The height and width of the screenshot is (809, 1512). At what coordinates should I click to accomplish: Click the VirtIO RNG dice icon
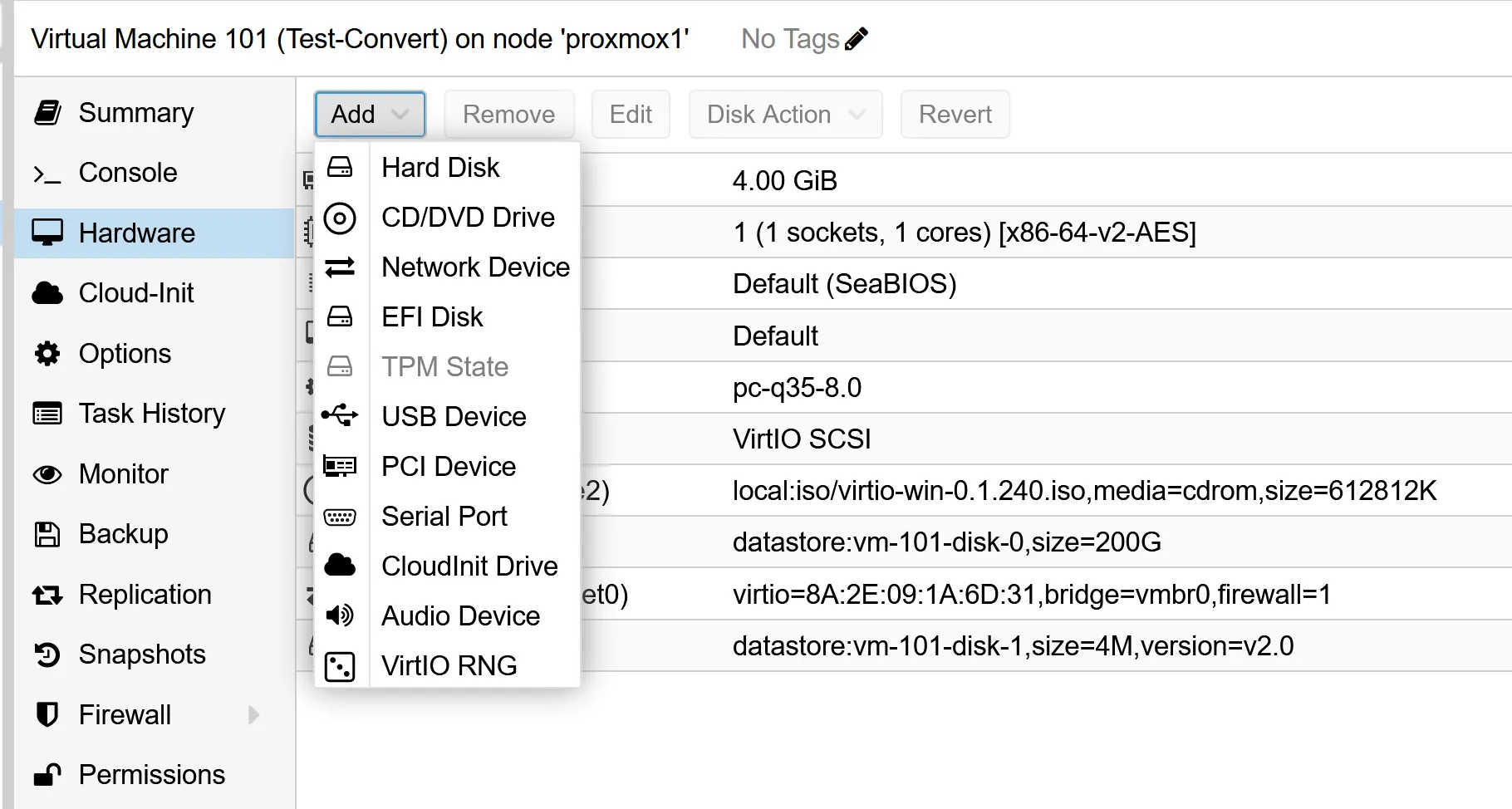[340, 665]
